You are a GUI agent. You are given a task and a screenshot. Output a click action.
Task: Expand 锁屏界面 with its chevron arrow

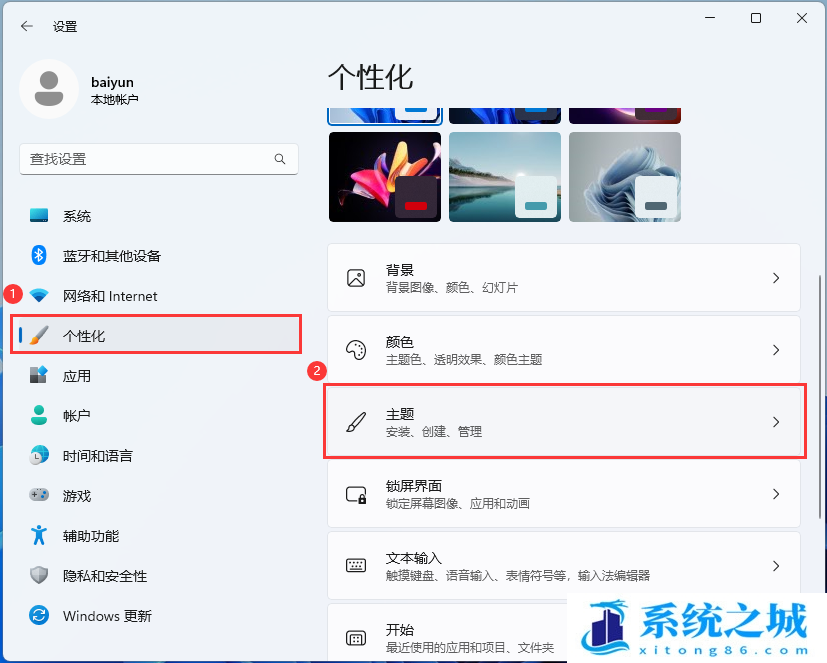[x=776, y=494]
